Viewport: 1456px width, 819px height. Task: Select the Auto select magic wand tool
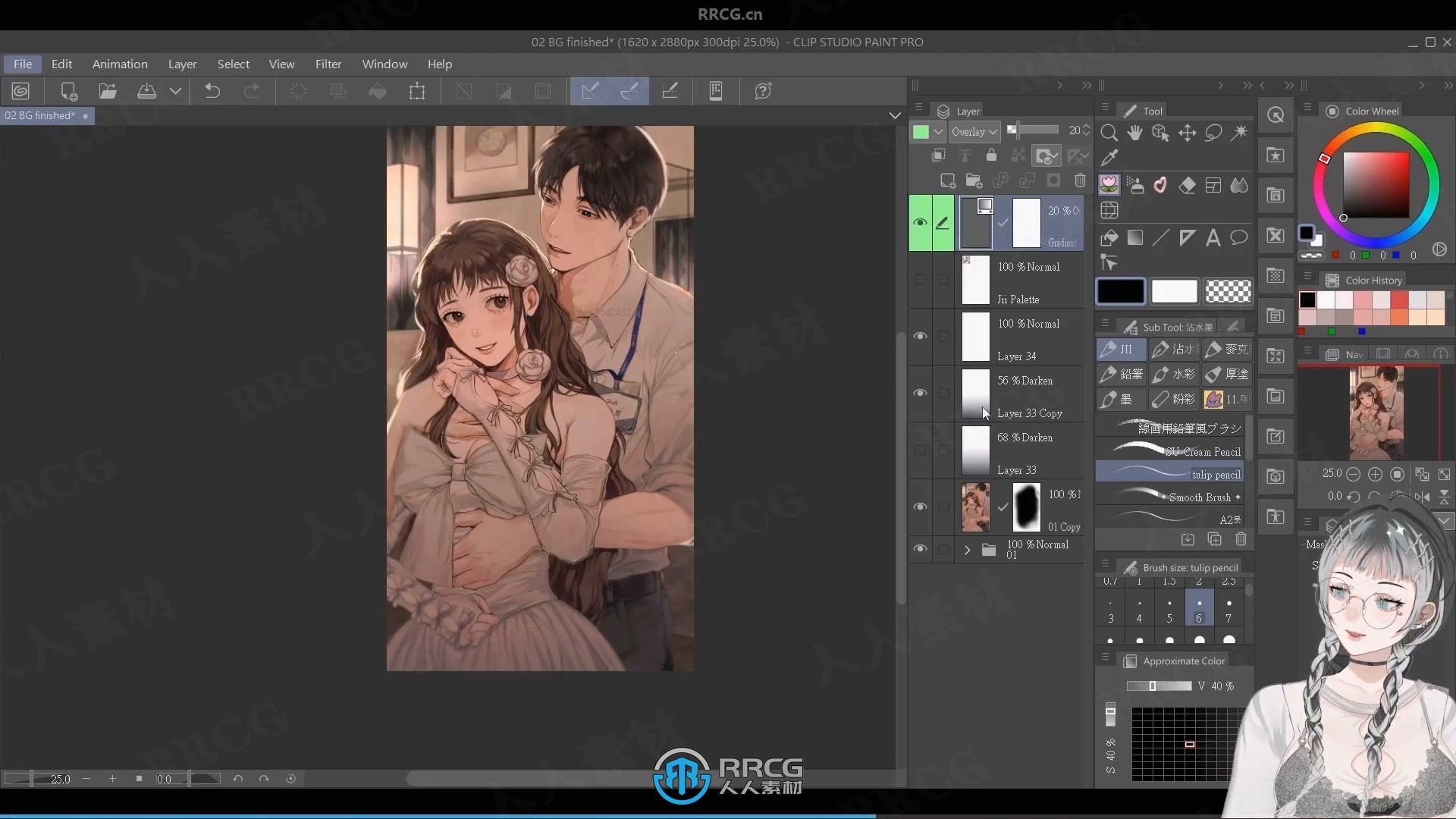tap(1239, 133)
